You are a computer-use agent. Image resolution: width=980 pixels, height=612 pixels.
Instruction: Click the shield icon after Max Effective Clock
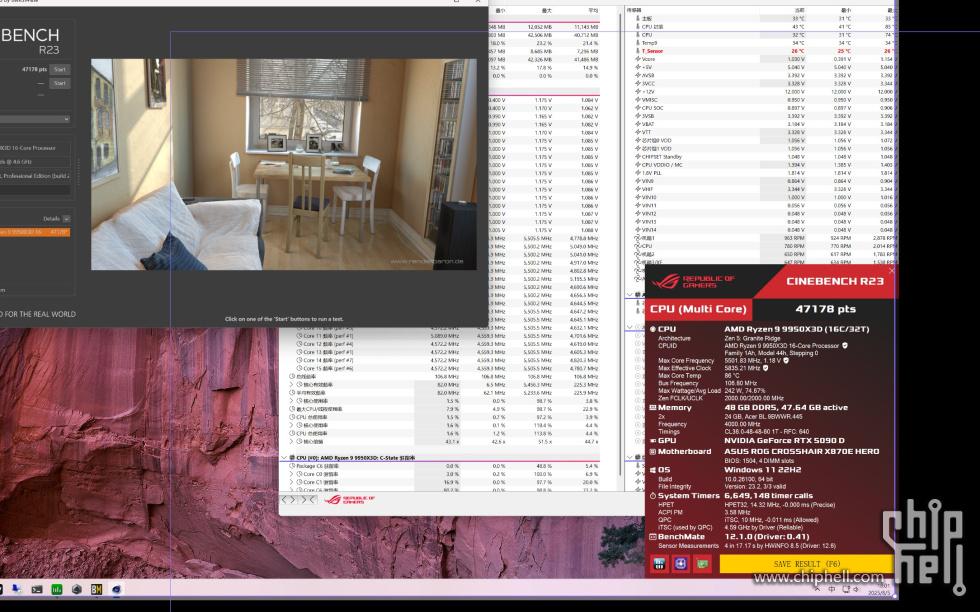point(766,368)
